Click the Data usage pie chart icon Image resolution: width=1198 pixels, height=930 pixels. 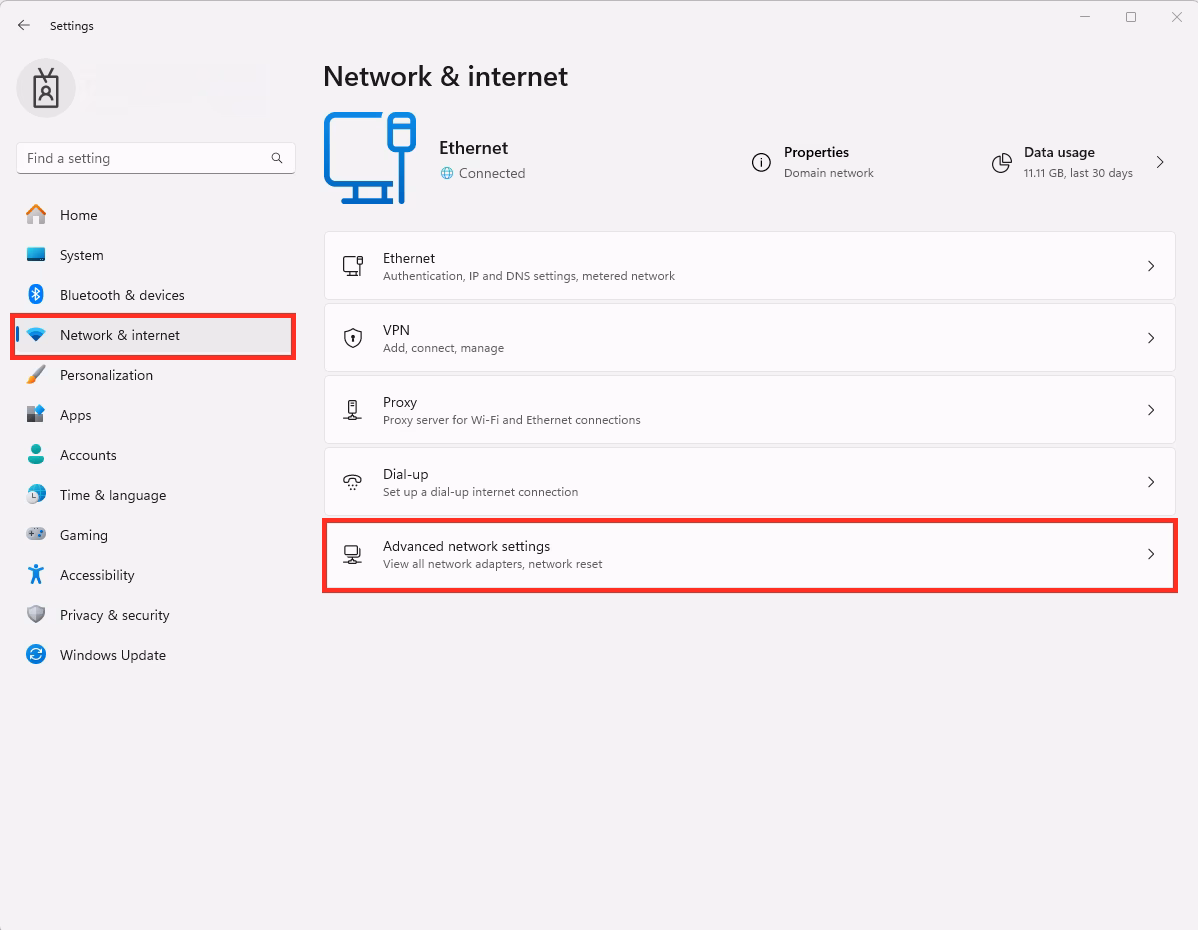tap(1002, 162)
